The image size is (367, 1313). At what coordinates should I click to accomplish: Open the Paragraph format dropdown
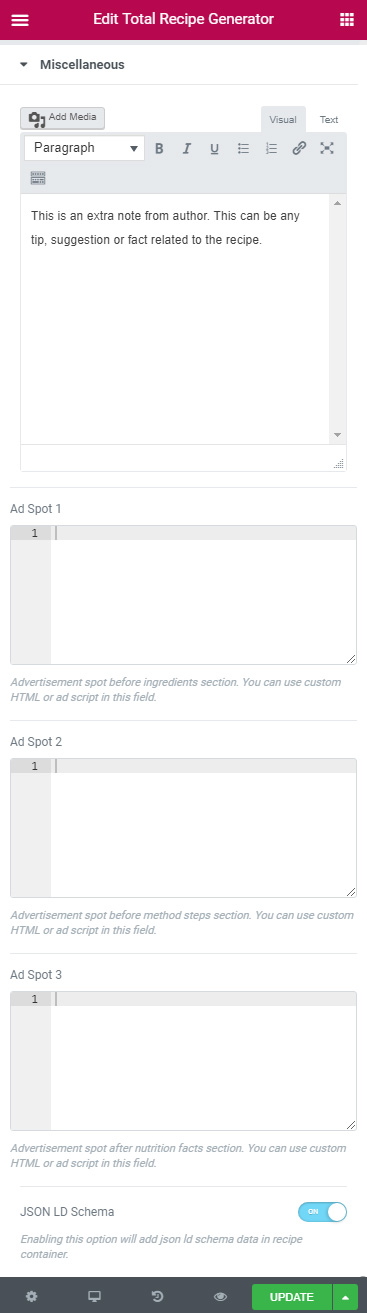click(84, 148)
